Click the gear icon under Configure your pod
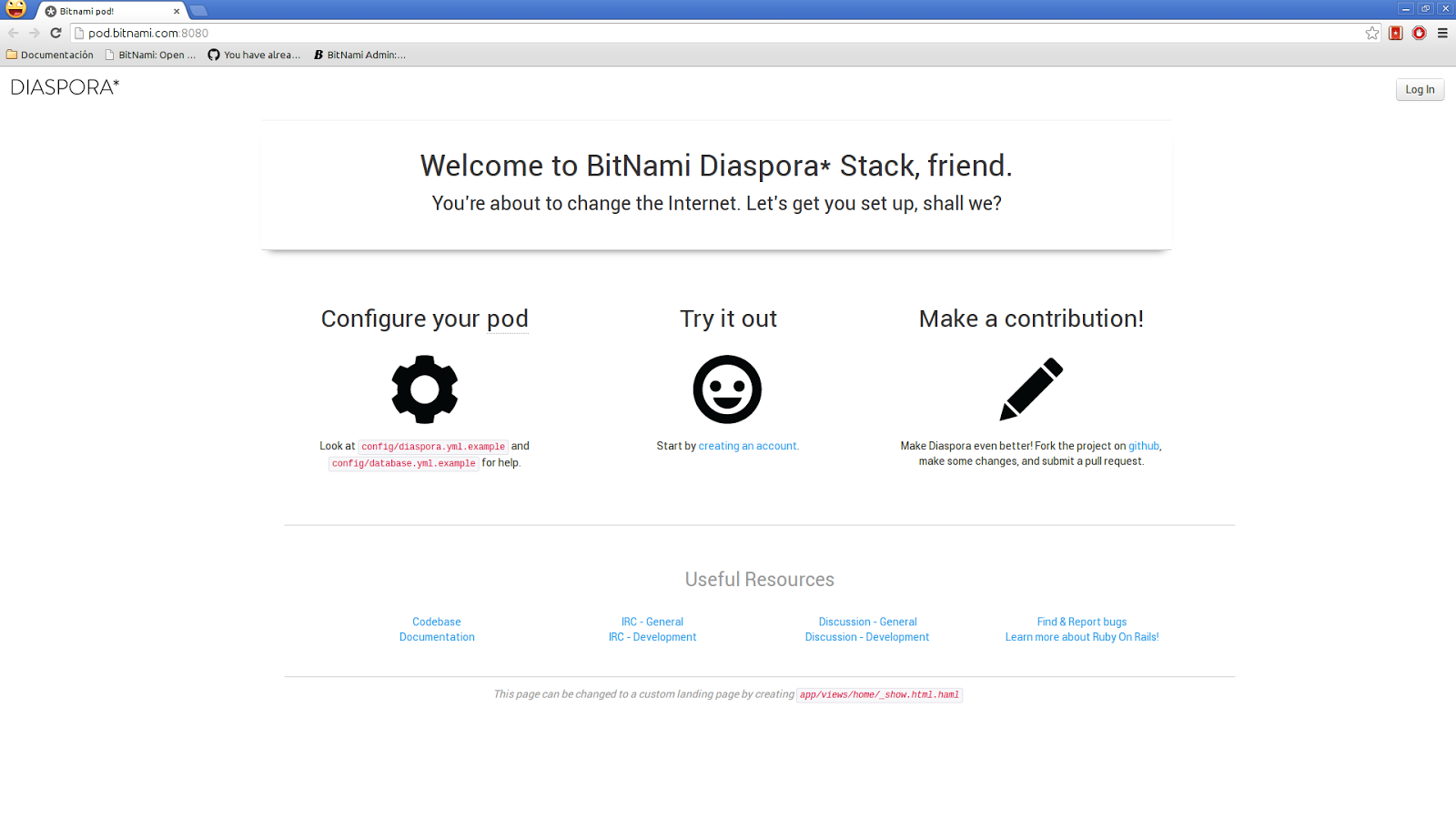Image resolution: width=1456 pixels, height=819 pixels. [x=424, y=389]
